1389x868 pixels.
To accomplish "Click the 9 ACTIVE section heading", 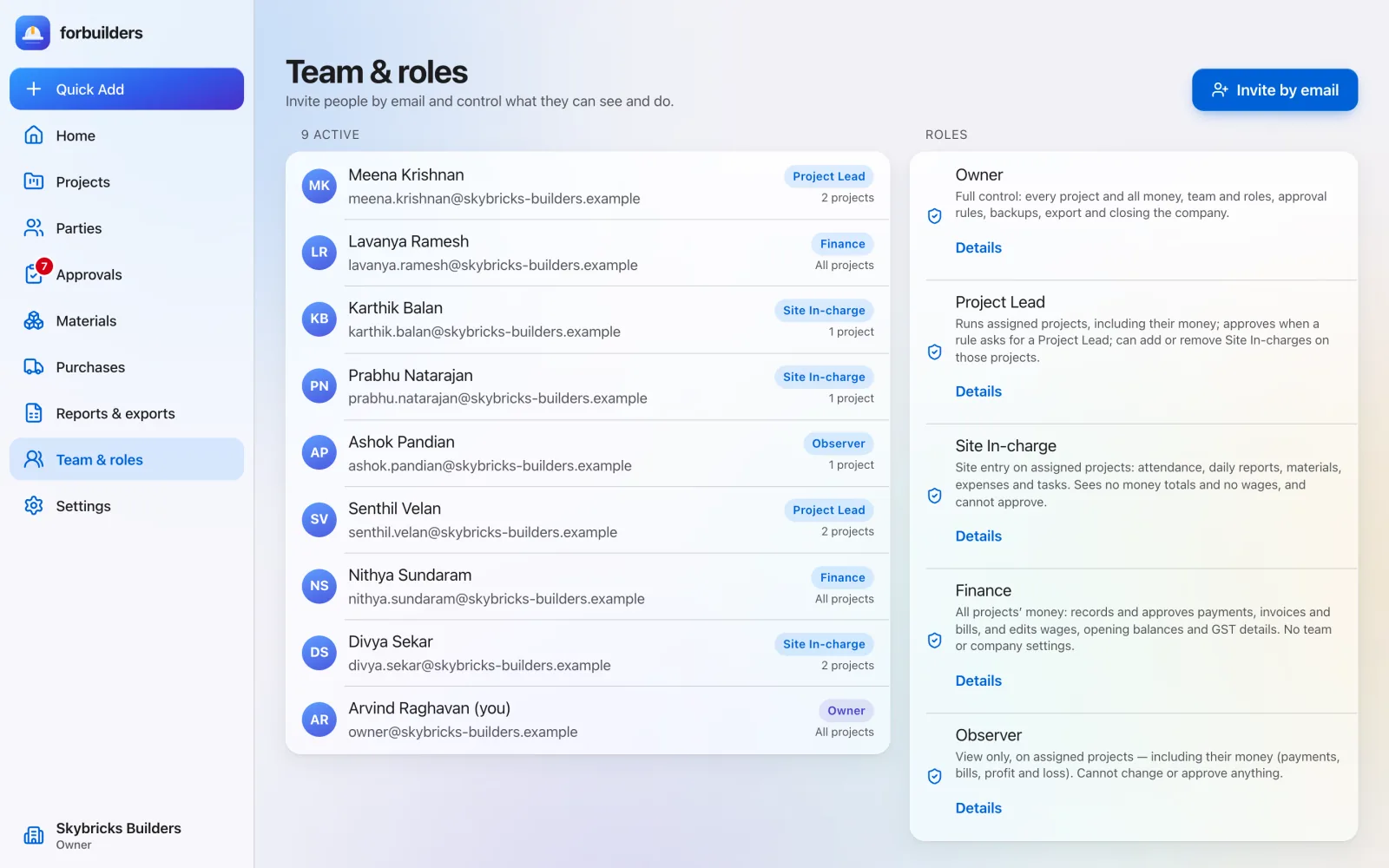I will 330,135.
